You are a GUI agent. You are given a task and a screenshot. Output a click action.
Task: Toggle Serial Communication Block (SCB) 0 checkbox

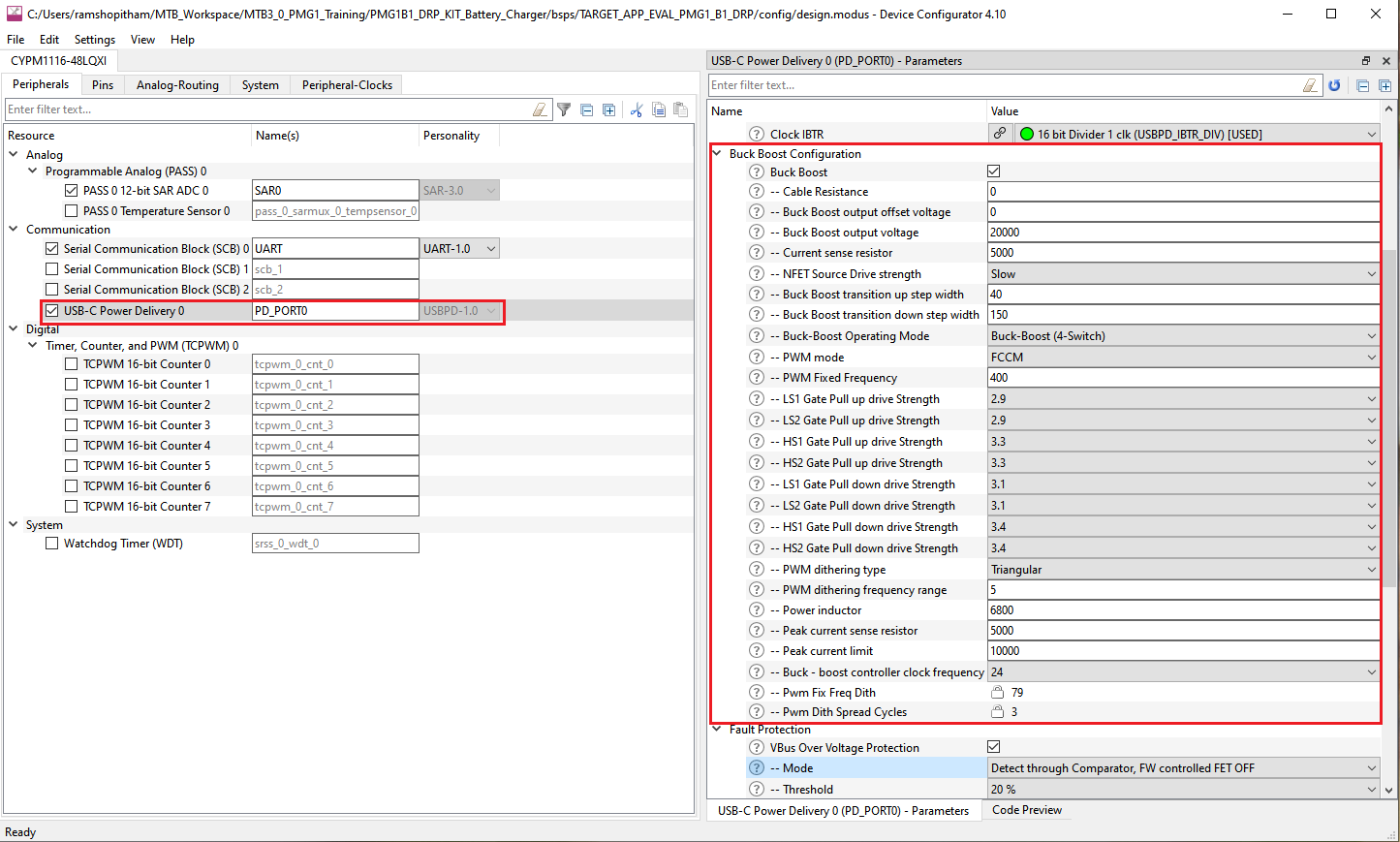pos(51,249)
